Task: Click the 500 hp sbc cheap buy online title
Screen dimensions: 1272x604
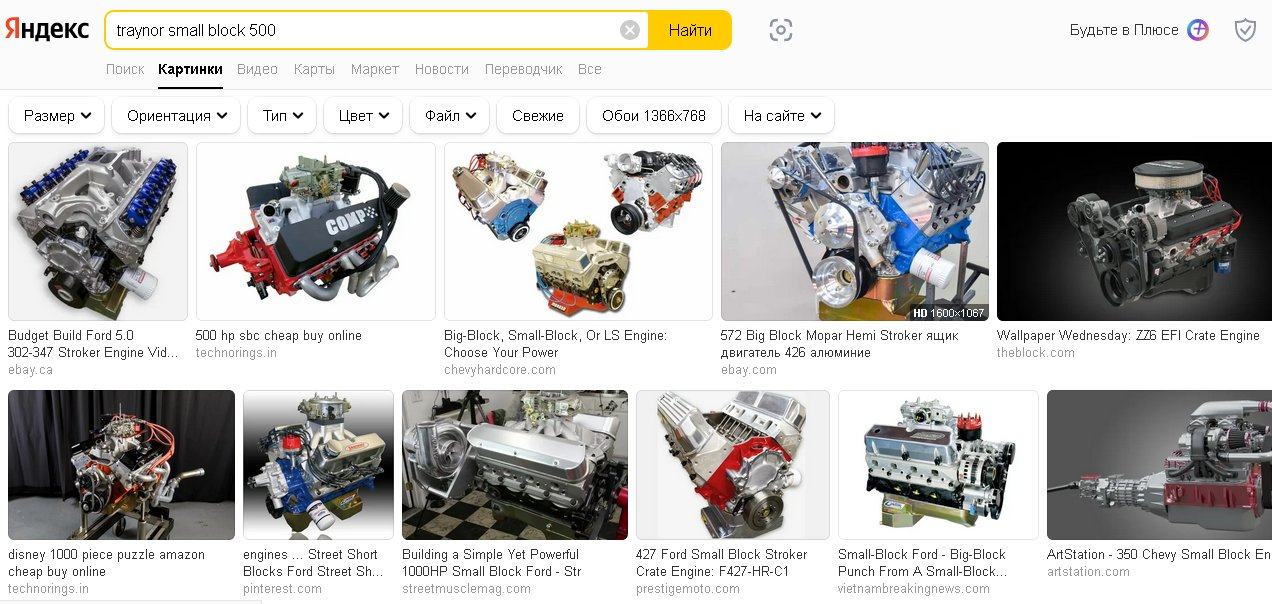Action: 279,335
